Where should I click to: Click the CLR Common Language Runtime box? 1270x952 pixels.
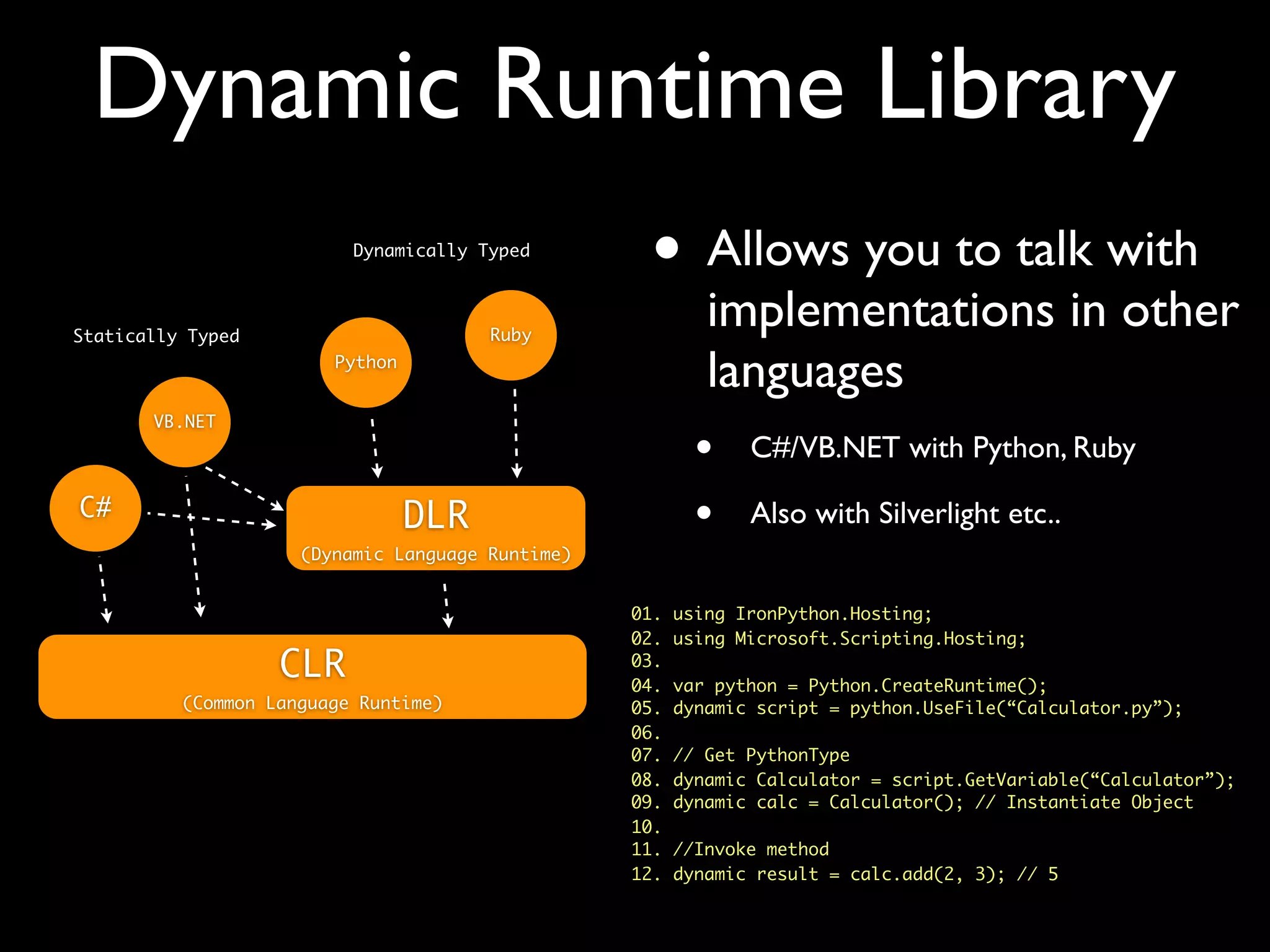(x=312, y=677)
